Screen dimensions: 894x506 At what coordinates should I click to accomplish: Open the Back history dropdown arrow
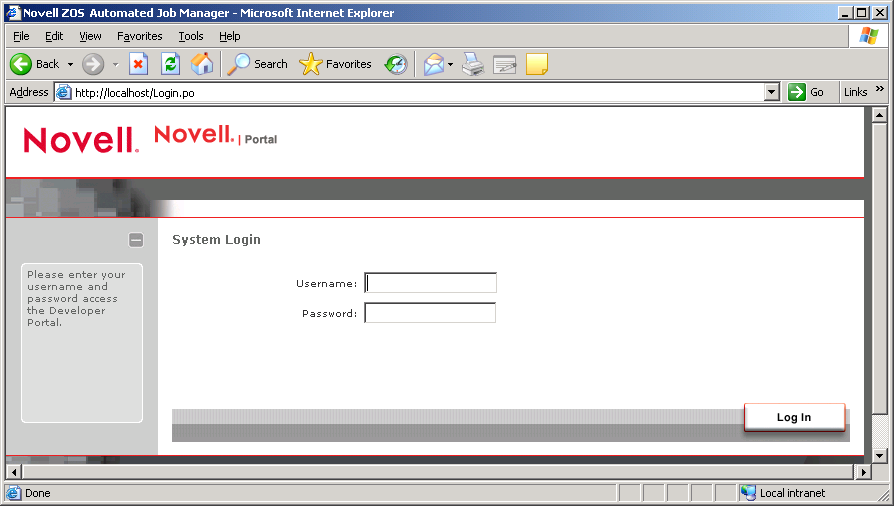pos(70,64)
